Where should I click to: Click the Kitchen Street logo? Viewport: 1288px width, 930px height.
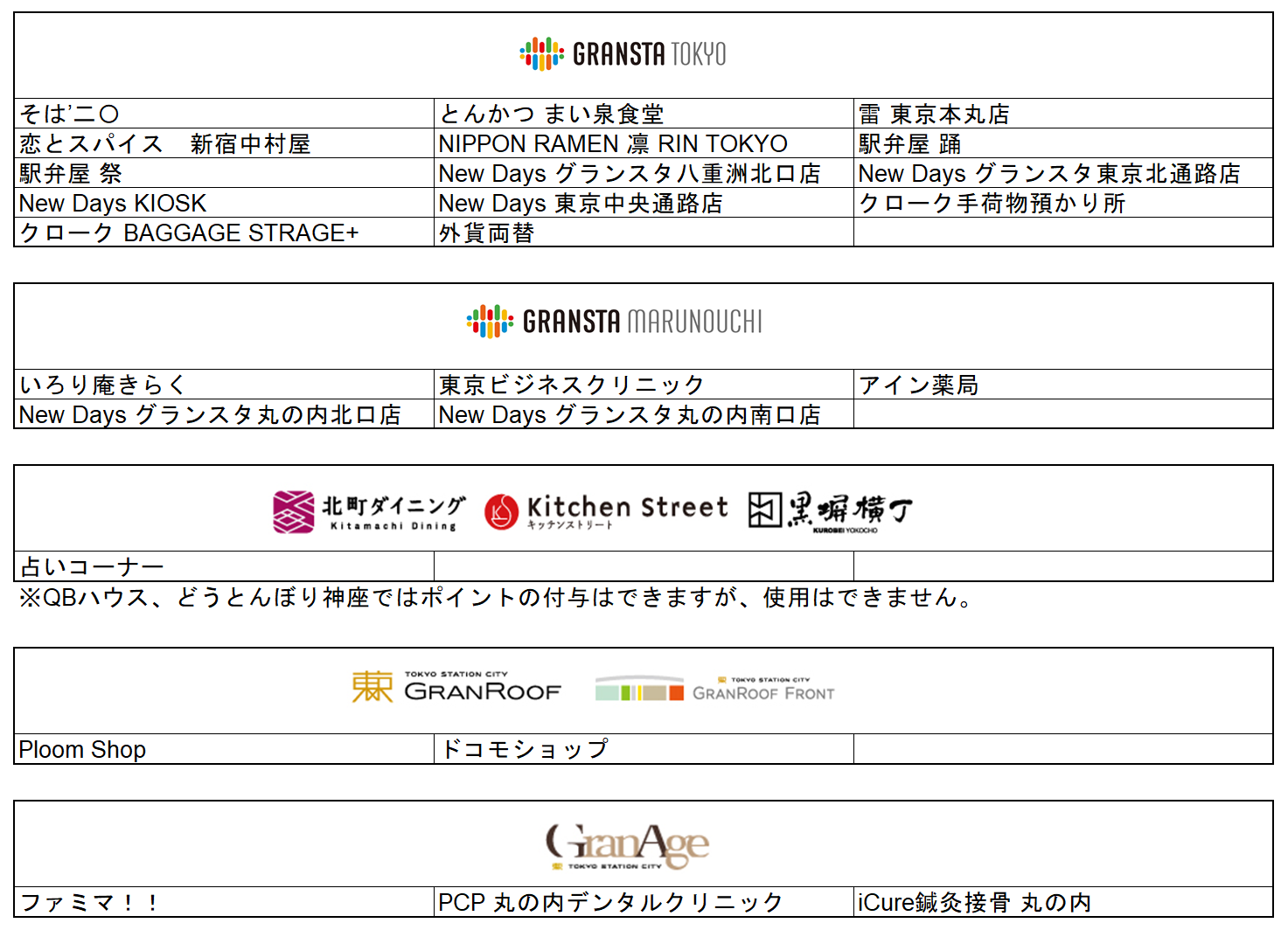pyautogui.click(x=606, y=511)
